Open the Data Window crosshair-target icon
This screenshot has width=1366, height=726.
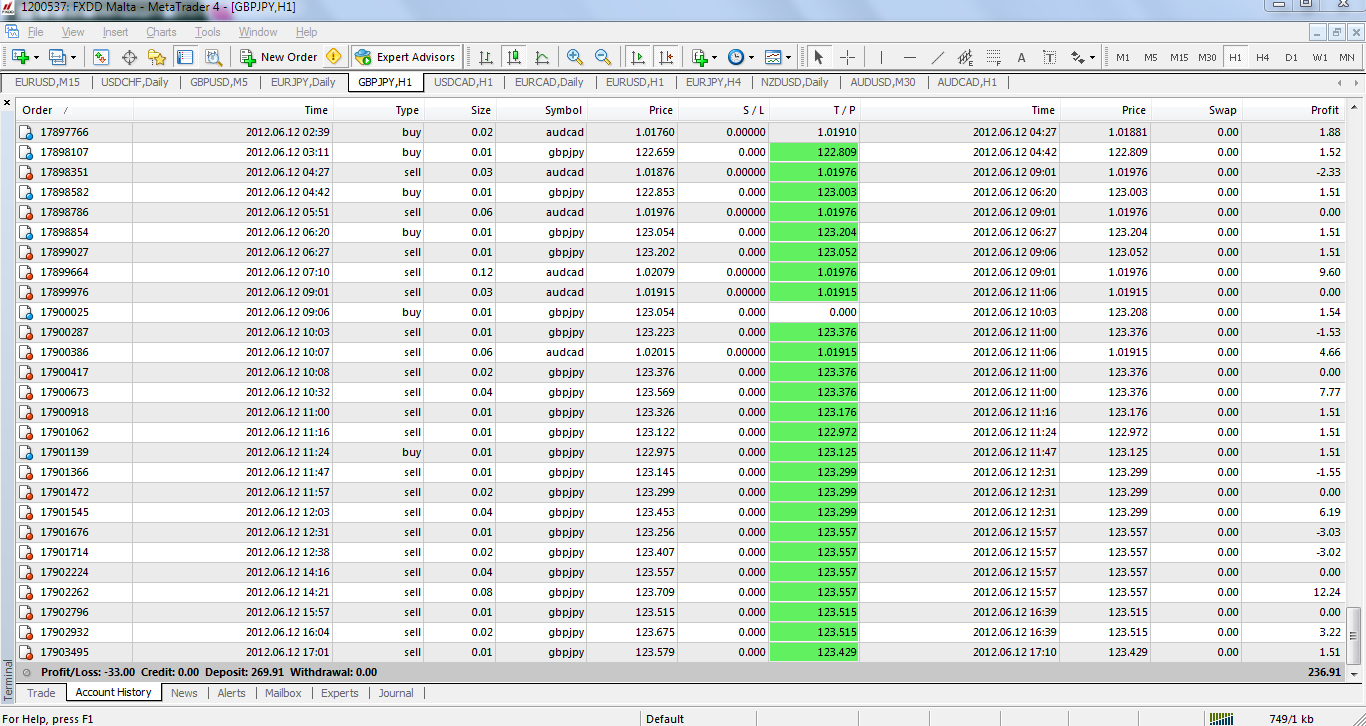click(x=128, y=57)
